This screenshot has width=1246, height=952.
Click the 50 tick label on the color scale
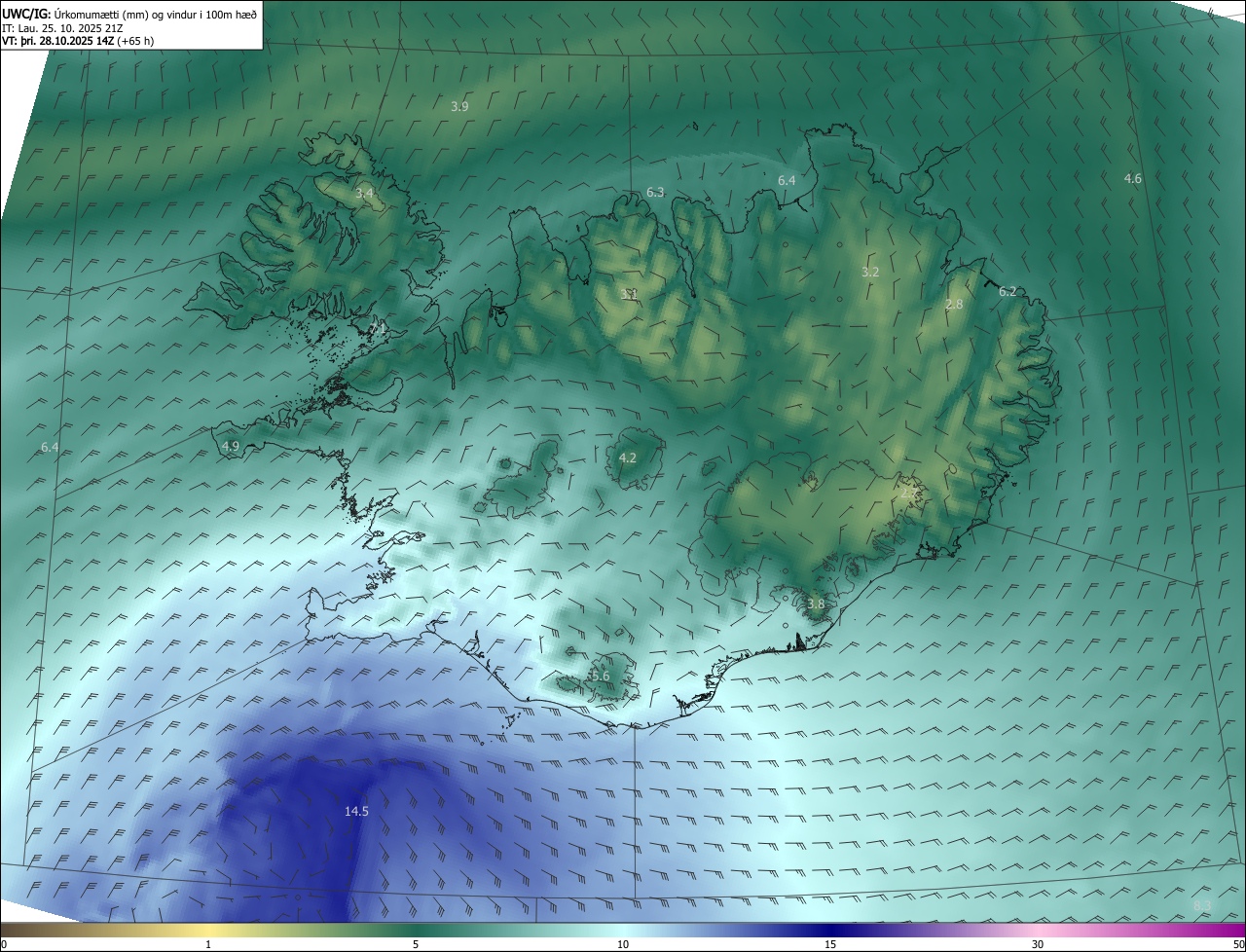point(1238,944)
